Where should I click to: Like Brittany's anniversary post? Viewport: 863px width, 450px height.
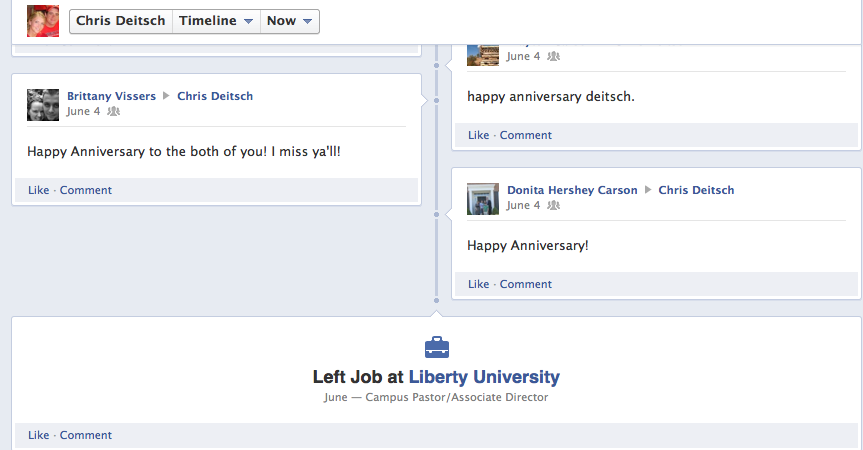click(x=38, y=190)
